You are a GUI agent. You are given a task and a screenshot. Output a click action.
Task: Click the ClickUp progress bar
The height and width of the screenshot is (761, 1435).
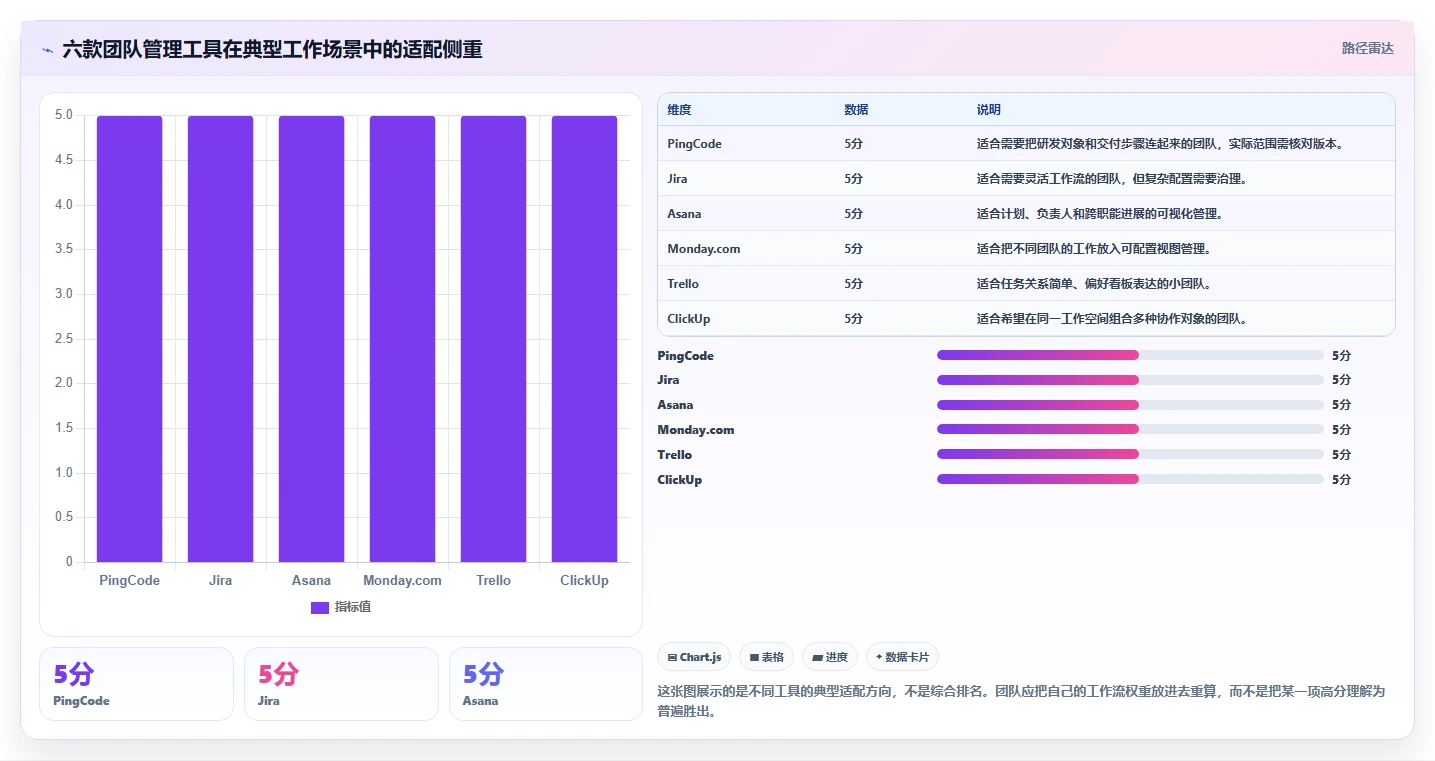click(1130, 479)
